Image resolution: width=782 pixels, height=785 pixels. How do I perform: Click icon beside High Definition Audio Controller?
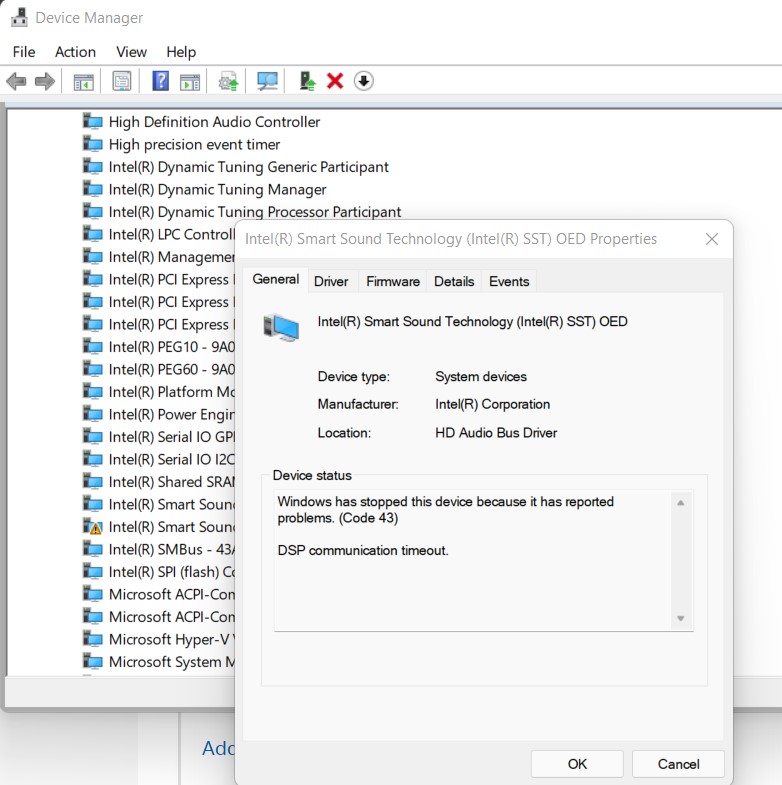93,122
